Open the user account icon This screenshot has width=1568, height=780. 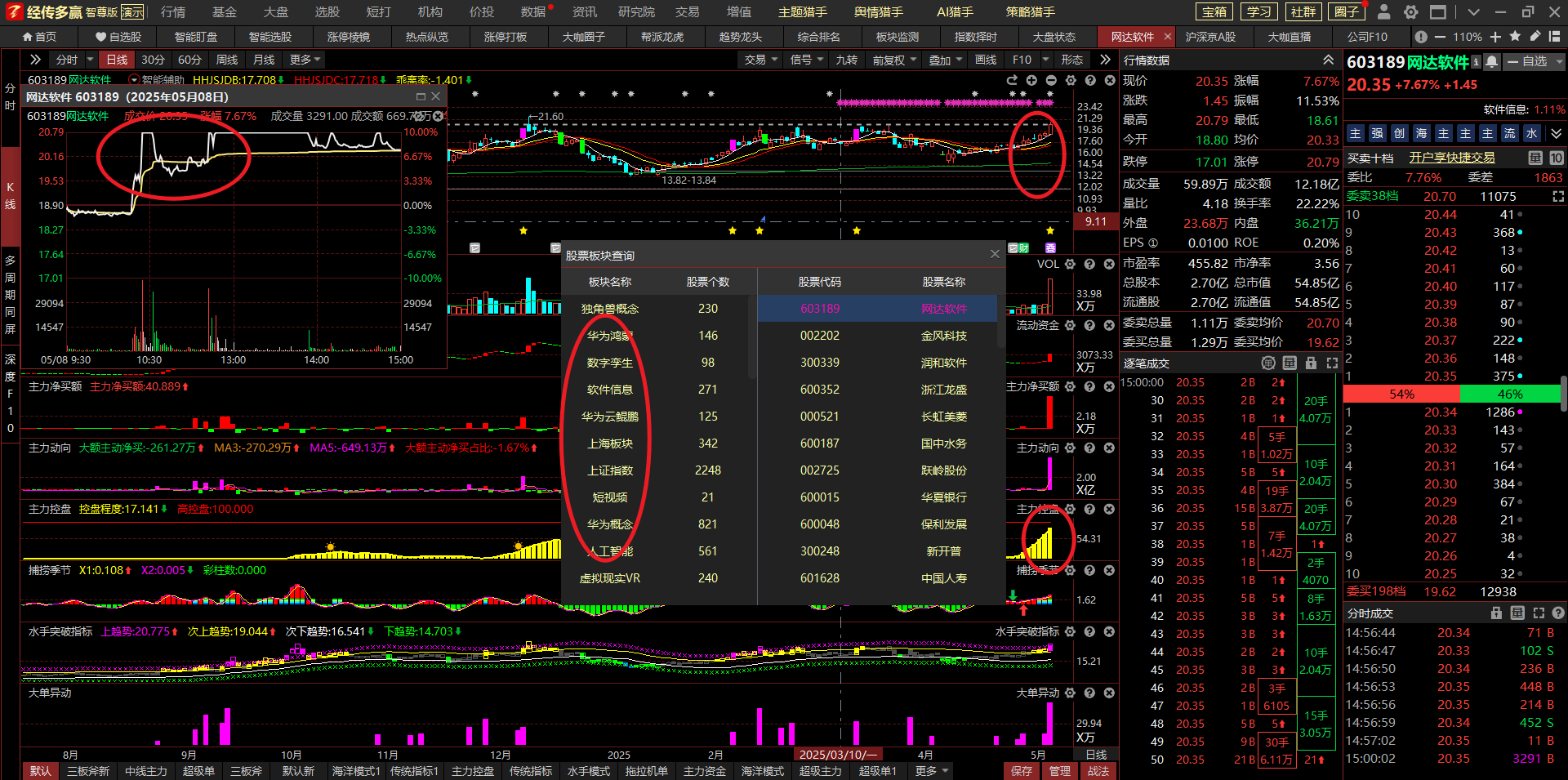(x=1383, y=11)
